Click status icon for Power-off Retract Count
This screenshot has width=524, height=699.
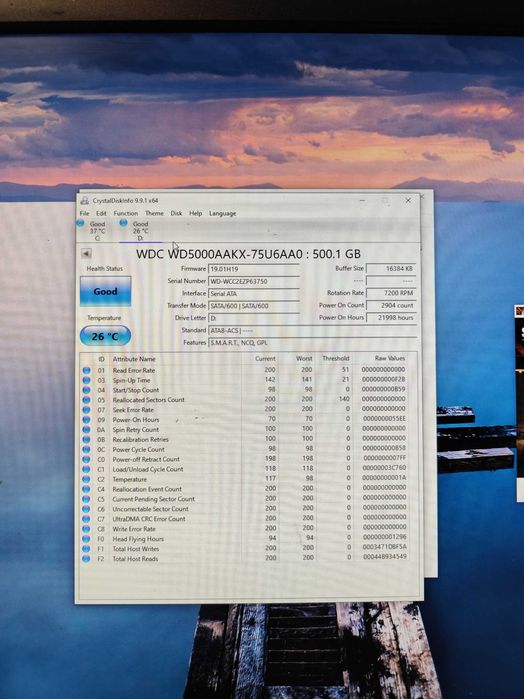pos(87,459)
